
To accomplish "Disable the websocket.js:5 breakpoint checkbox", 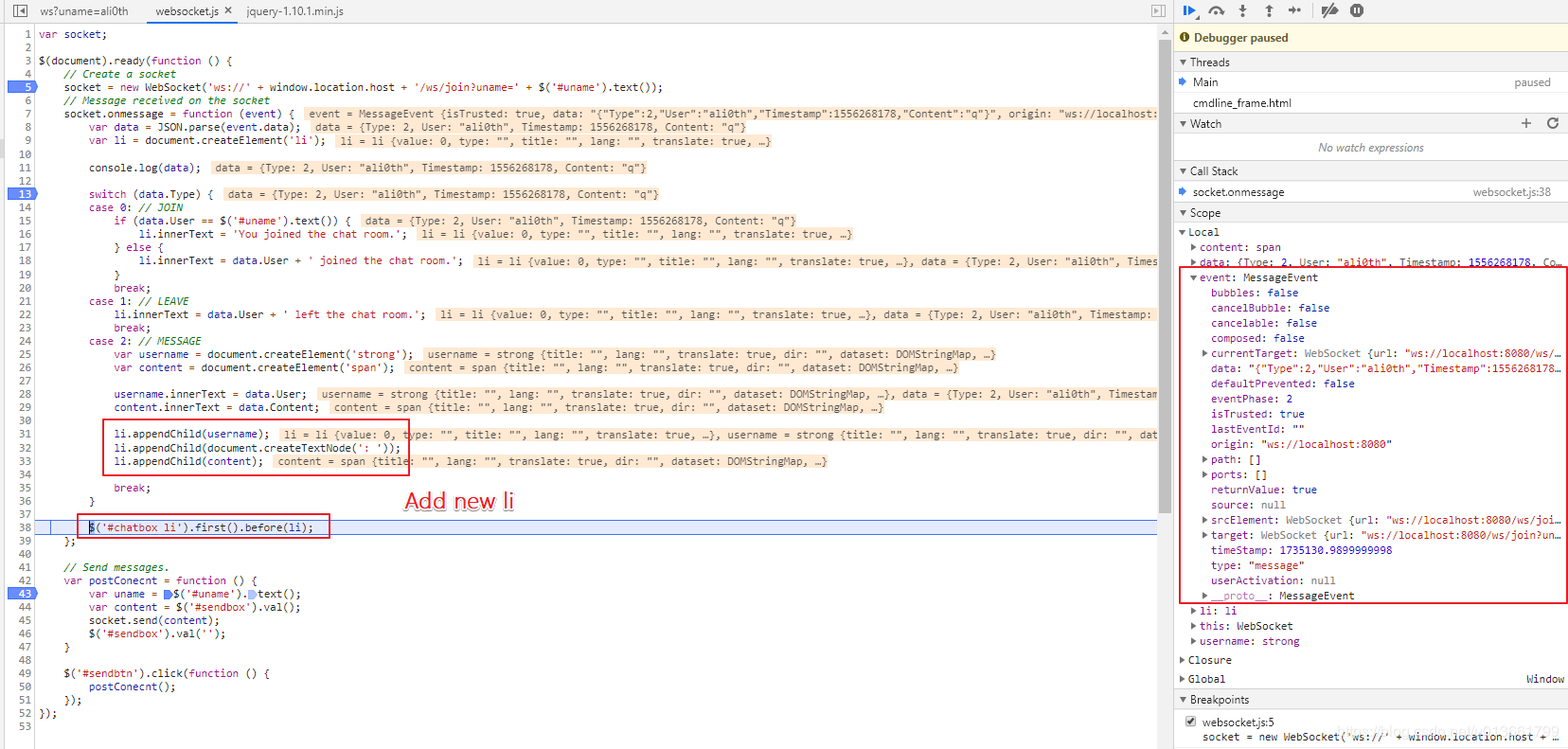I will [x=1191, y=722].
